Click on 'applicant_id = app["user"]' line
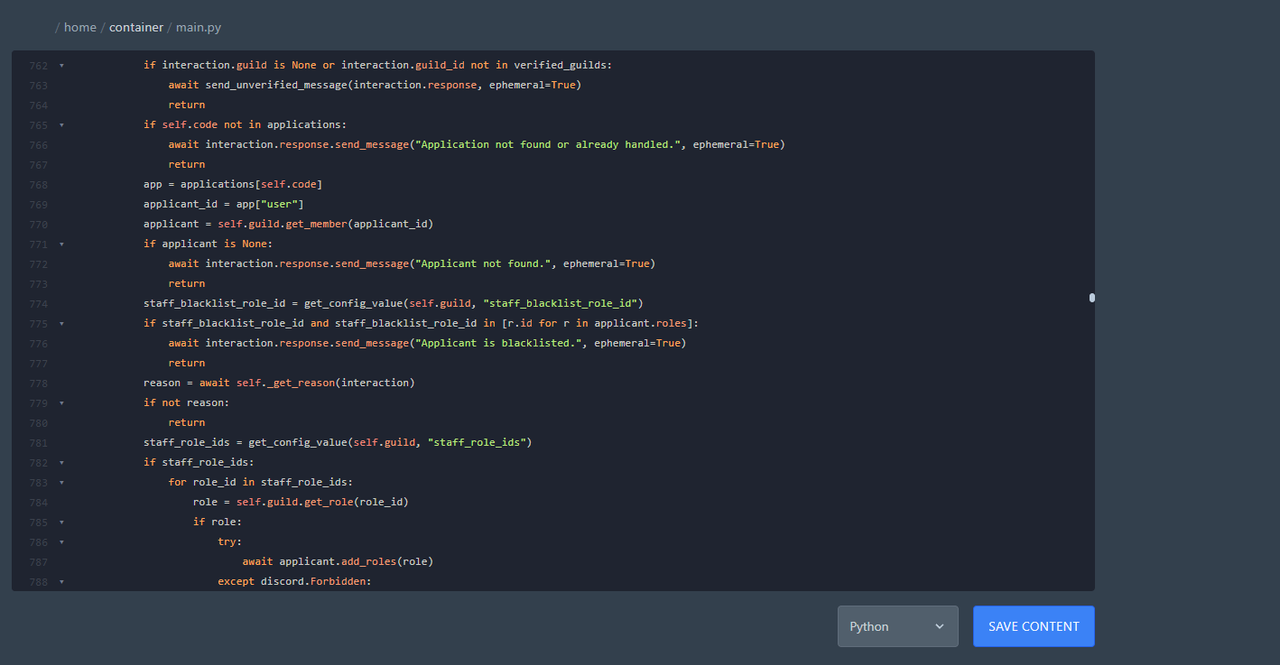The image size is (1280, 665). [x=224, y=204]
